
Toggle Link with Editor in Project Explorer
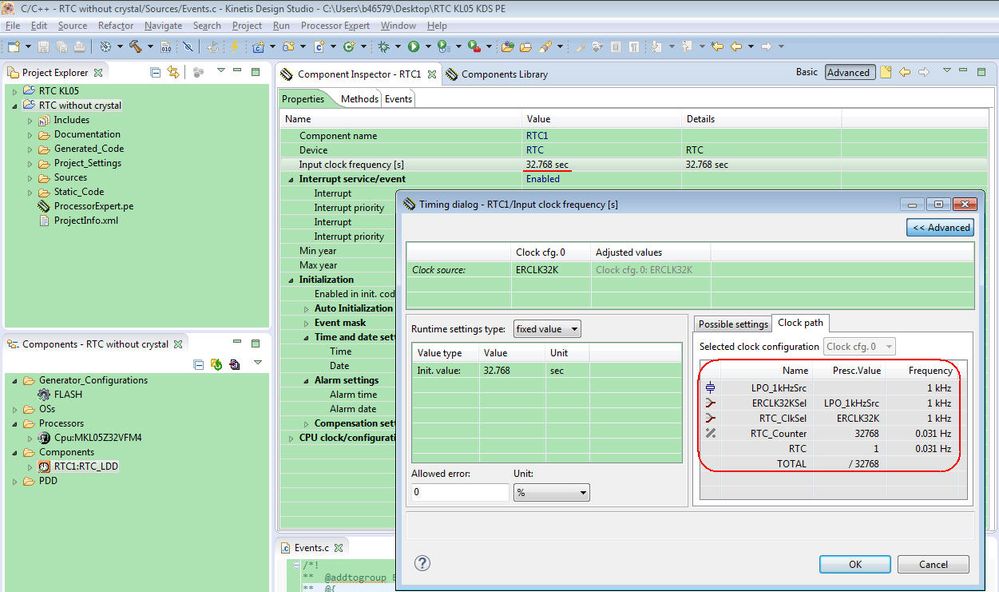[173, 72]
